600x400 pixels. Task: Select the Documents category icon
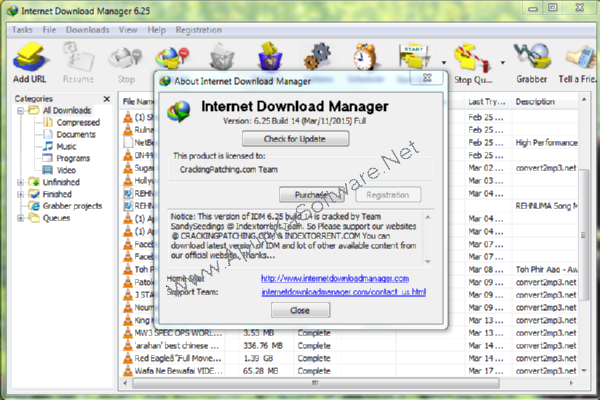[48, 134]
